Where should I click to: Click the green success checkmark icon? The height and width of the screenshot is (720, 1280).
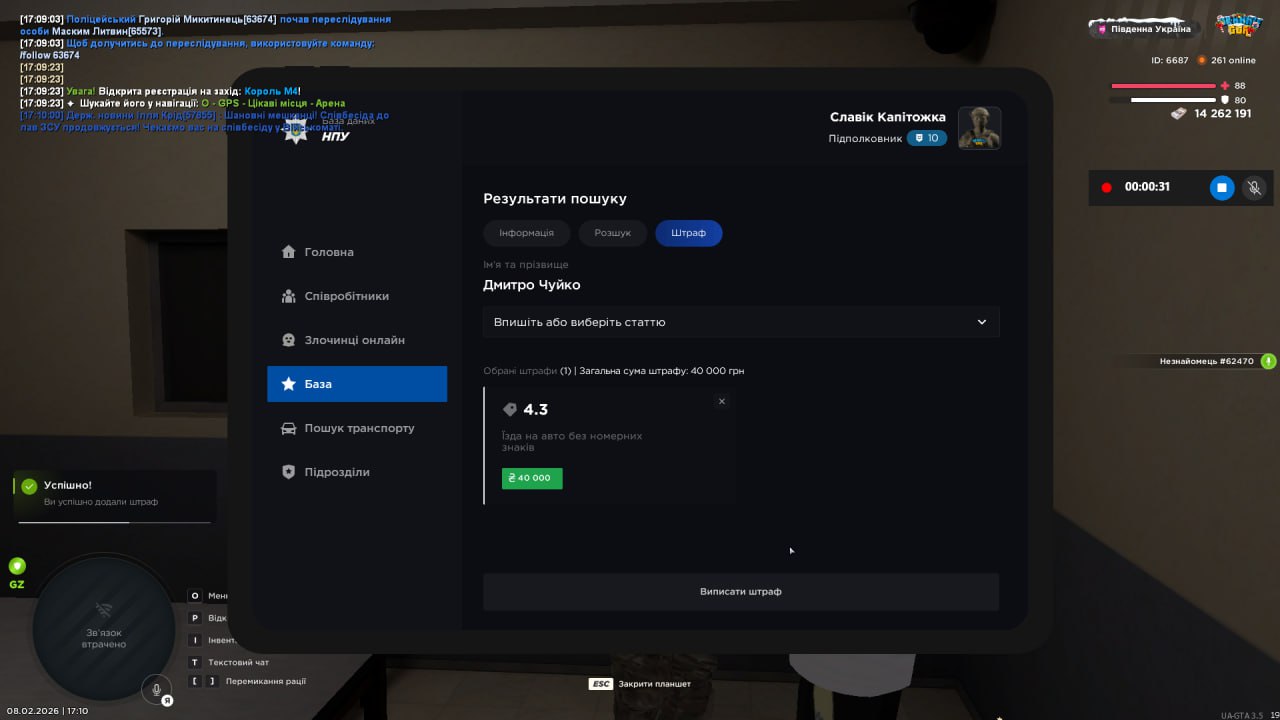[29, 486]
